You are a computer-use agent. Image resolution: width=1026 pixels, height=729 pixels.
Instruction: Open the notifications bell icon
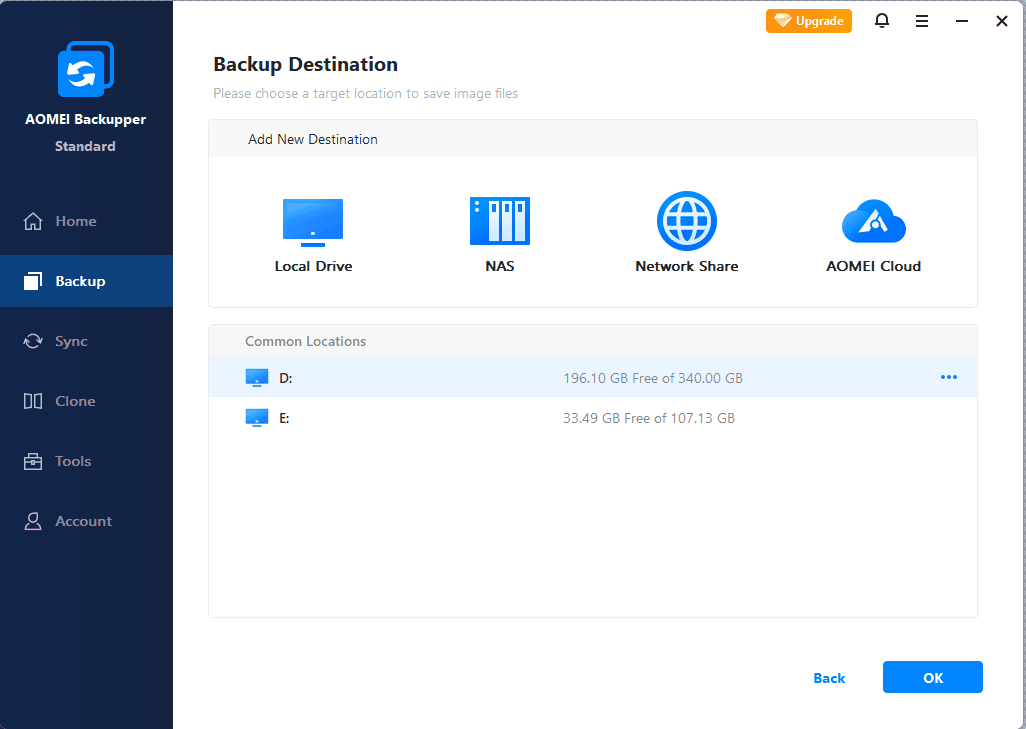click(882, 21)
